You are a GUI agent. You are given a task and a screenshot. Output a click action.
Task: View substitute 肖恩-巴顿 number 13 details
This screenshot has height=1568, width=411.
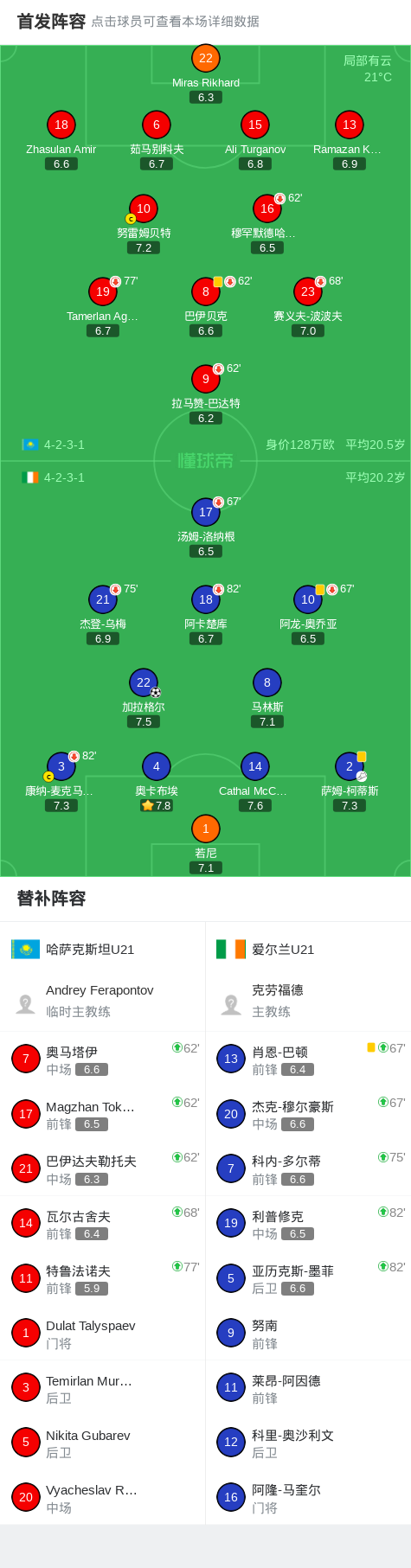308,1059
